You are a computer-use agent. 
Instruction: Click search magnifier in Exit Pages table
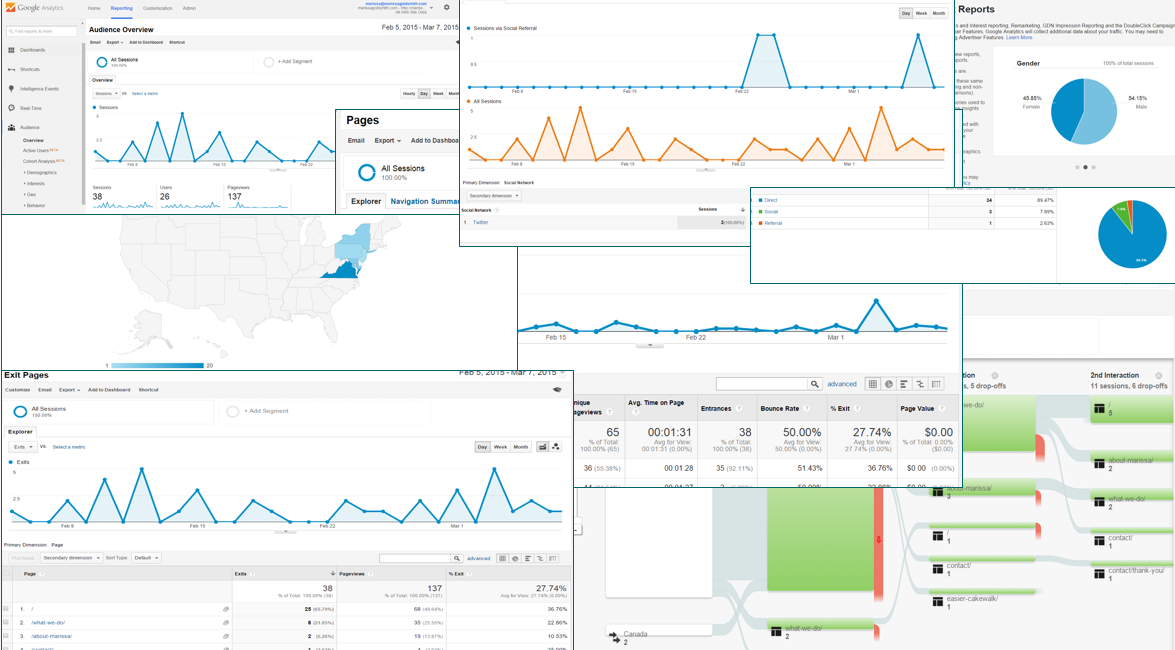coord(456,559)
